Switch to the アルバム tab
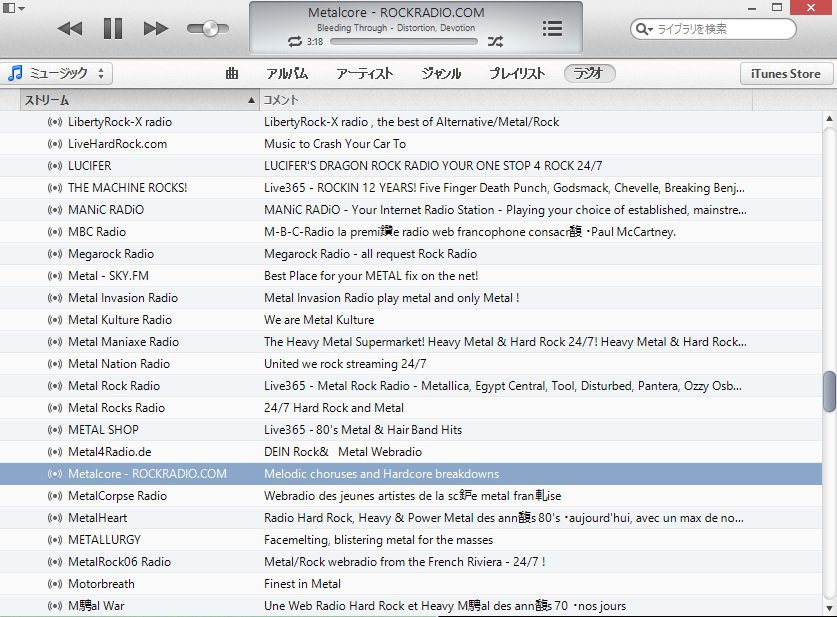The image size is (837, 617). (x=287, y=73)
